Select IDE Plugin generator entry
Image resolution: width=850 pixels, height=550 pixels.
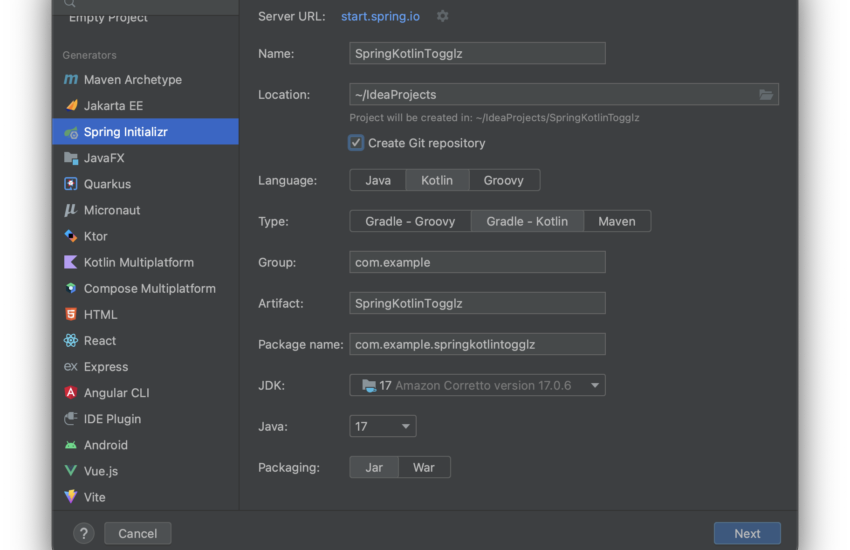(x=145, y=418)
